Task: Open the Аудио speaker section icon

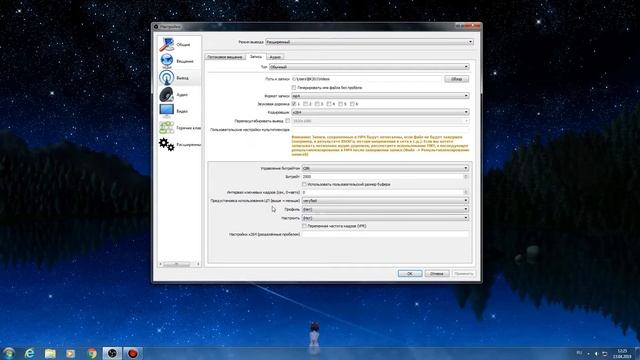Action: click(x=167, y=94)
